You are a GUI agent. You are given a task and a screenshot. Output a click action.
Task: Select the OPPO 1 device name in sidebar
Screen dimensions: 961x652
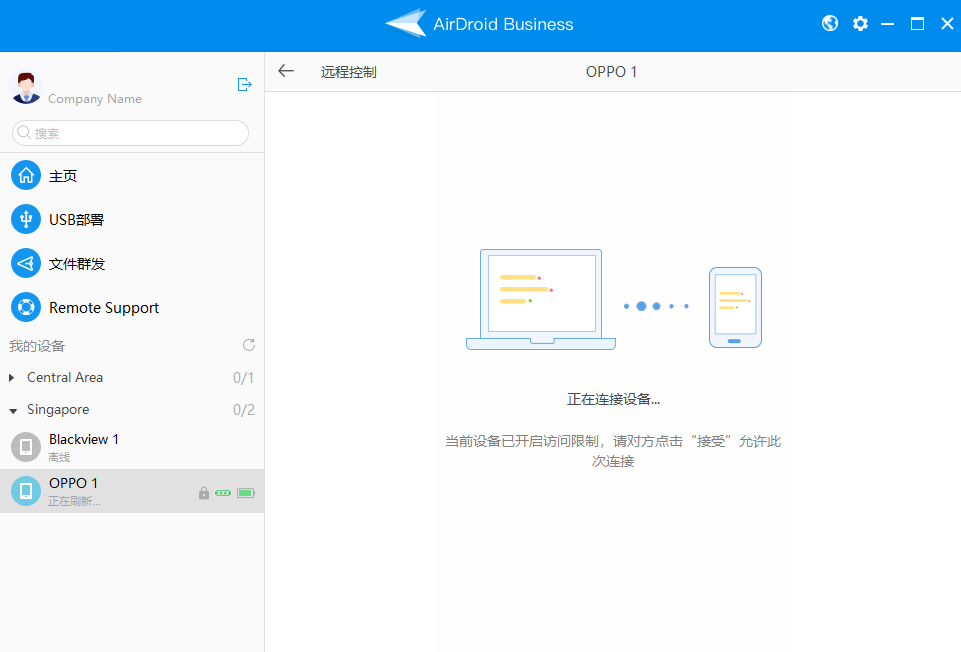(73, 483)
